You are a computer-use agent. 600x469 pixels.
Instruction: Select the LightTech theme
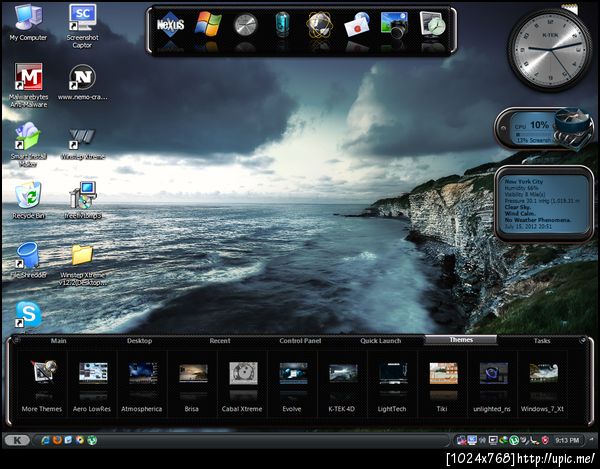point(392,386)
